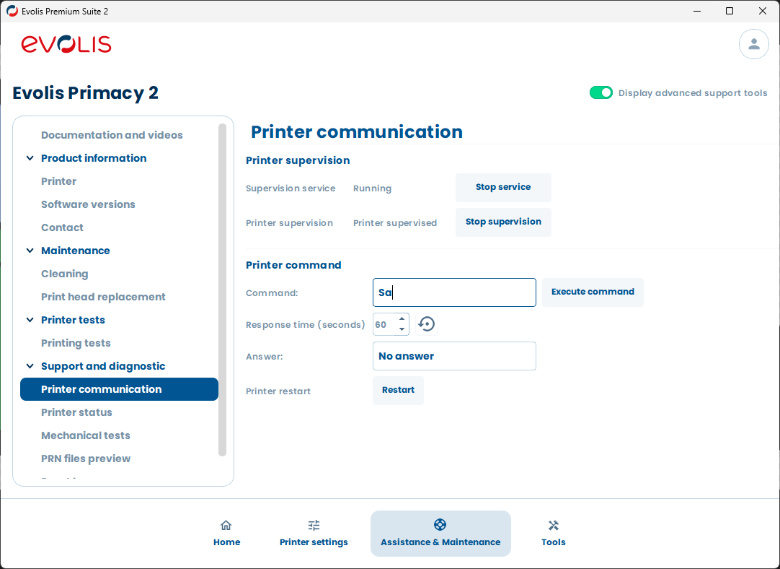Click the Home house icon

(x=226, y=525)
